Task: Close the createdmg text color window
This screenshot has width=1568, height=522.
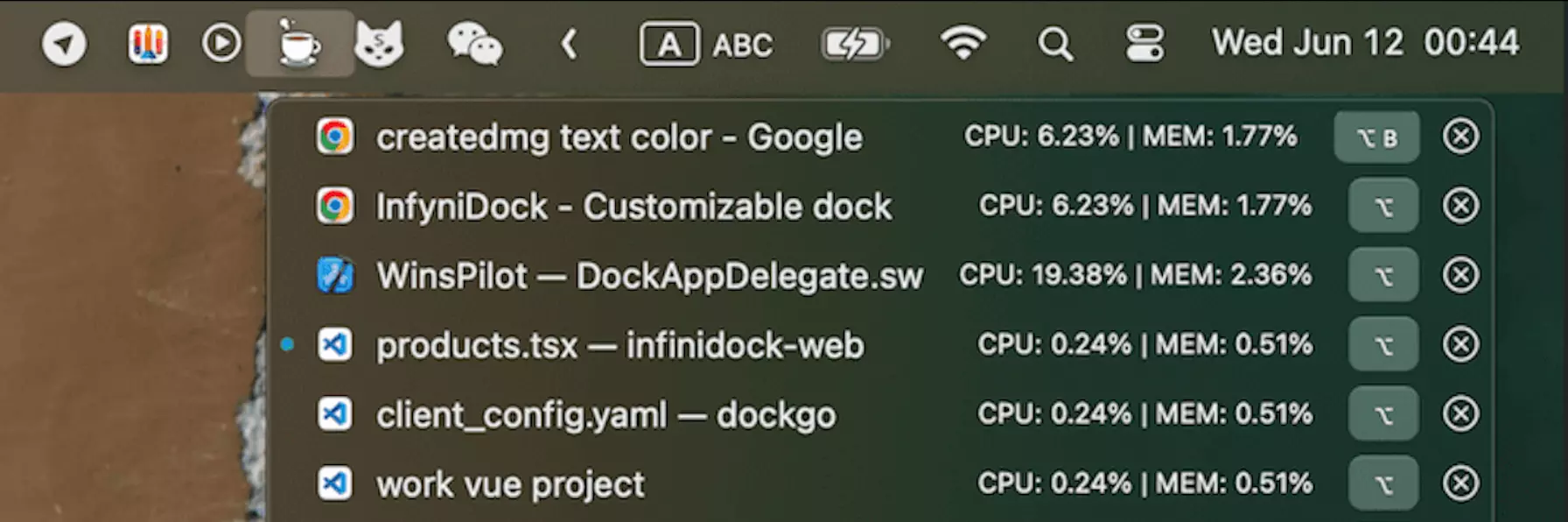Action: pyautogui.click(x=1460, y=137)
